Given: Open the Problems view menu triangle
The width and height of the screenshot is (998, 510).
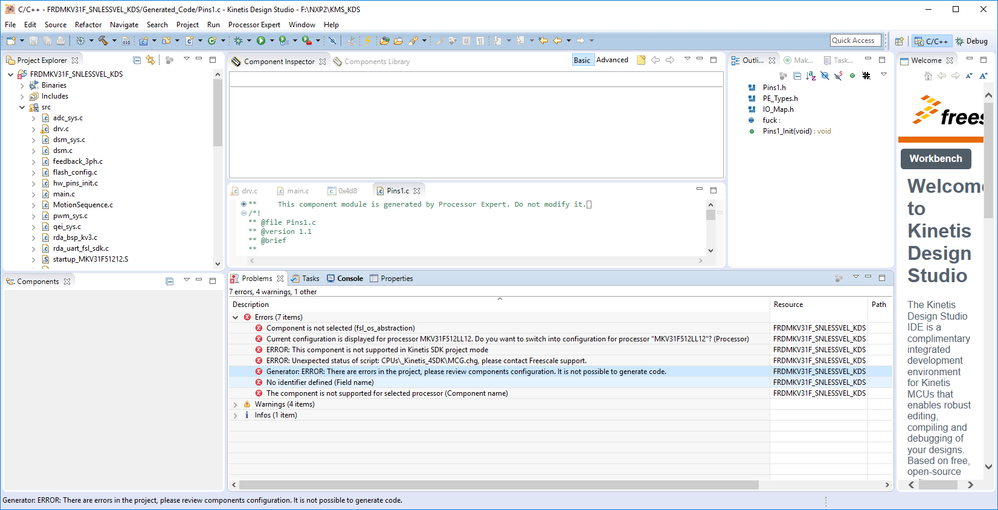Looking at the screenshot, I should coord(856,278).
